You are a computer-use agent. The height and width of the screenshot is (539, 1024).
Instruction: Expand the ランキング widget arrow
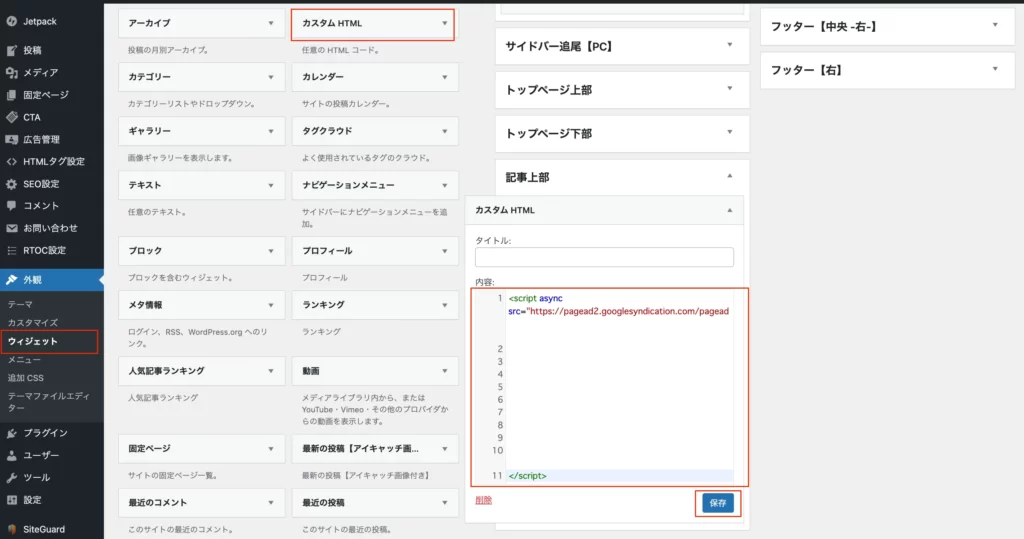(x=445, y=305)
